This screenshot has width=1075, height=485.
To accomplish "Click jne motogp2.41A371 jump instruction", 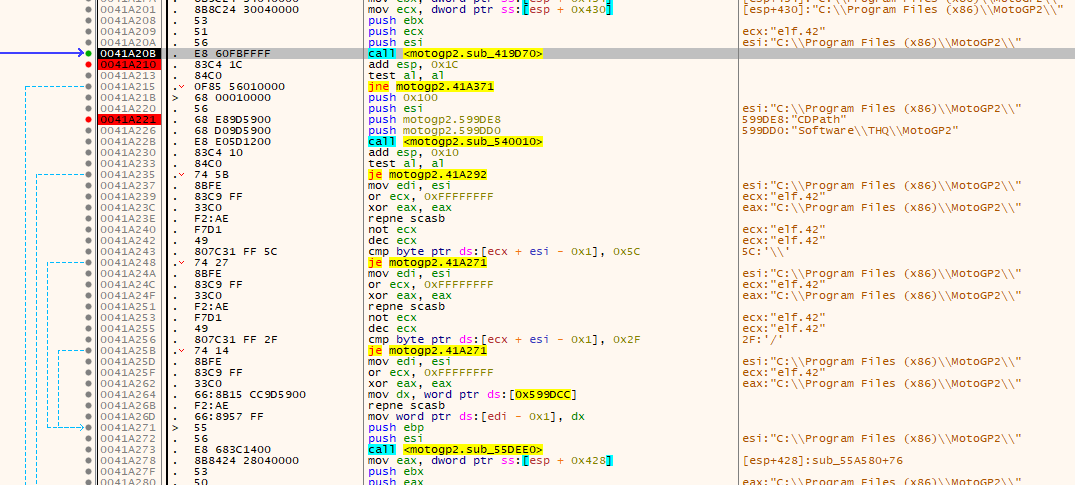I will (431, 86).
